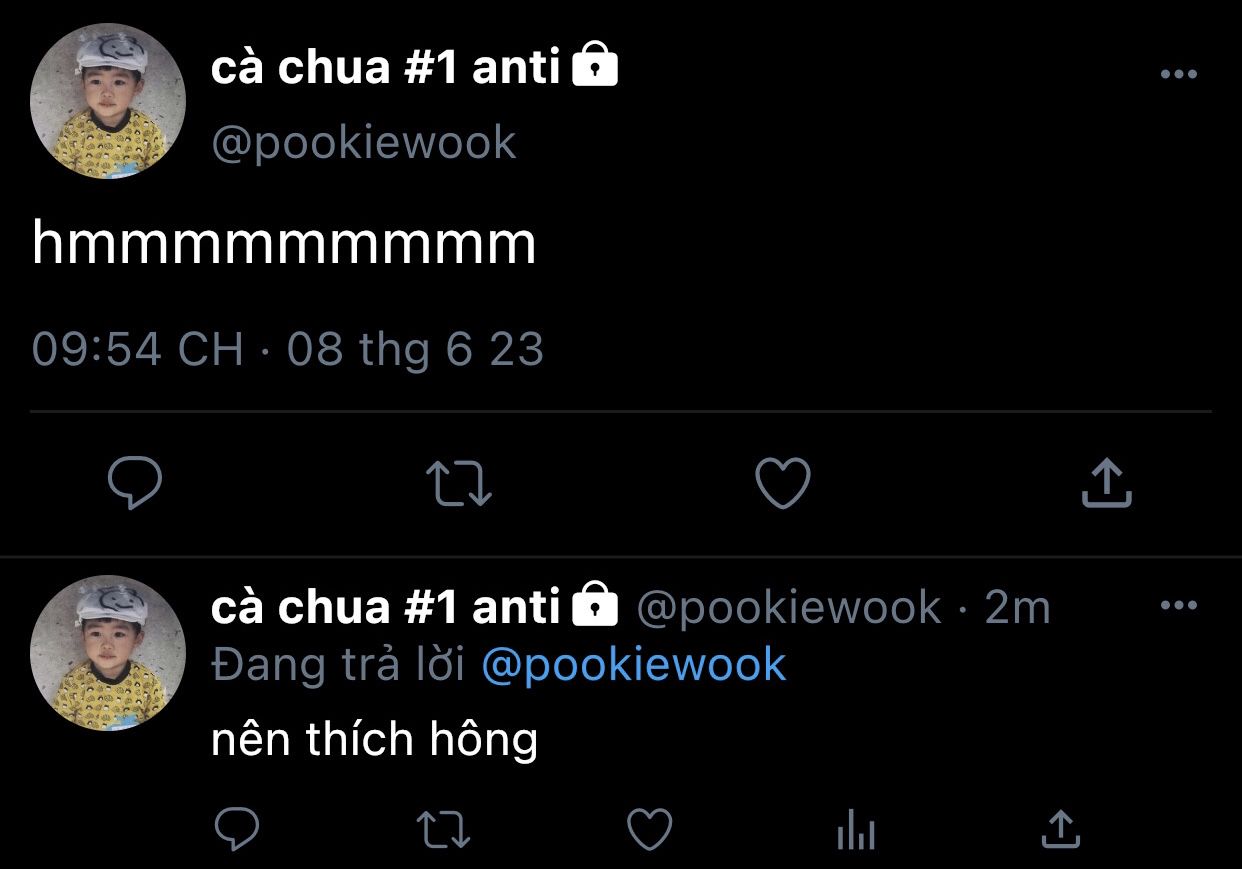This screenshot has width=1242, height=869.
Task: Share the reply tweet
Action: 1060,829
